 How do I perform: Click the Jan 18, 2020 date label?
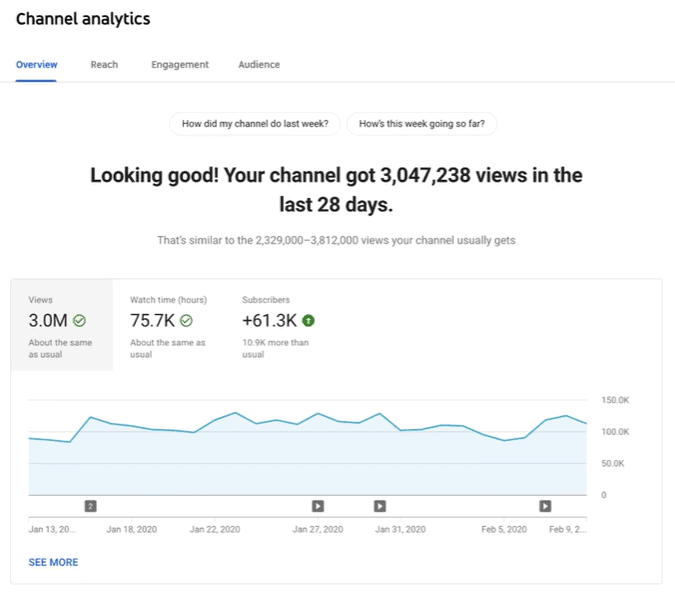click(x=132, y=529)
